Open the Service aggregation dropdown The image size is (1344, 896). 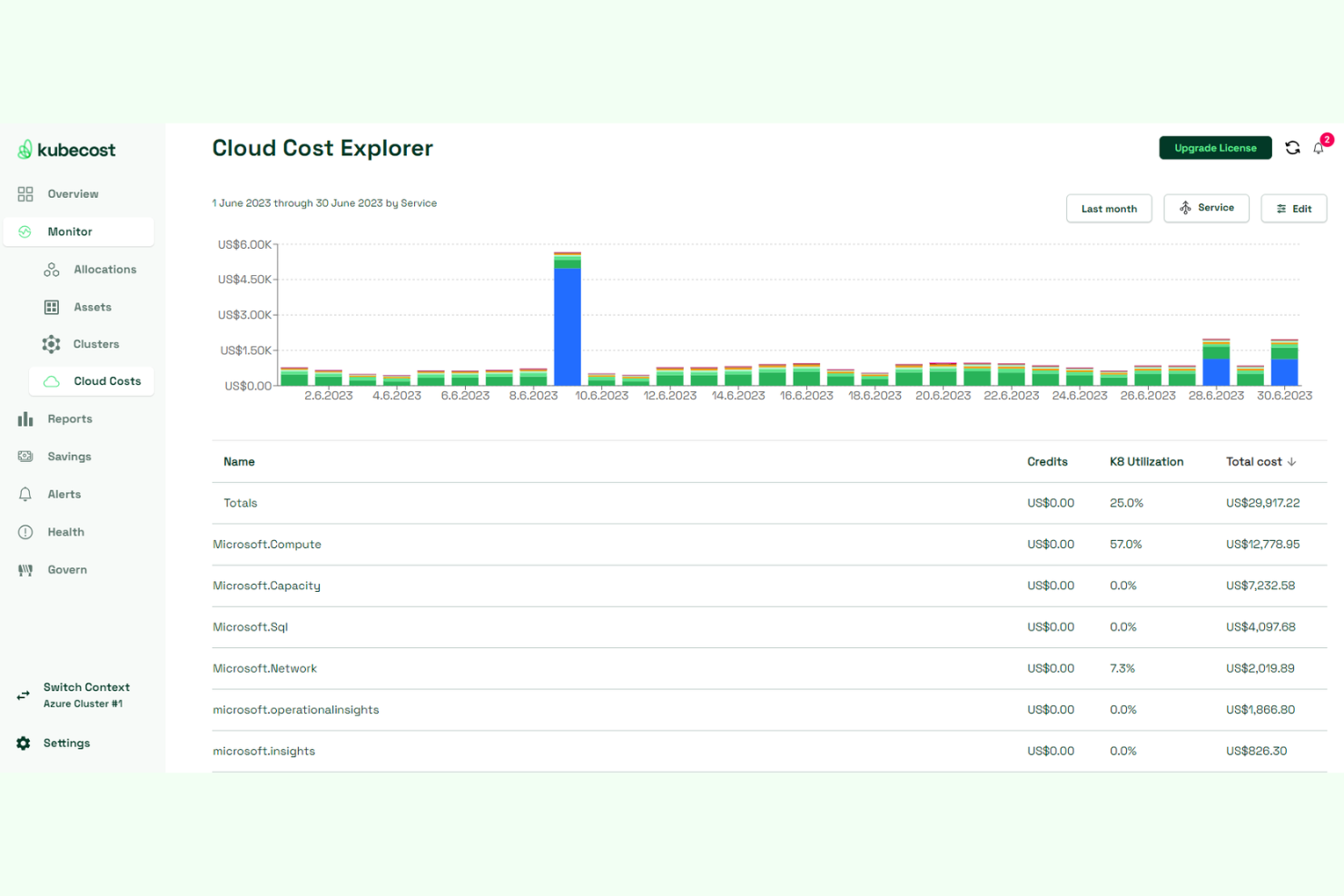(x=1206, y=208)
